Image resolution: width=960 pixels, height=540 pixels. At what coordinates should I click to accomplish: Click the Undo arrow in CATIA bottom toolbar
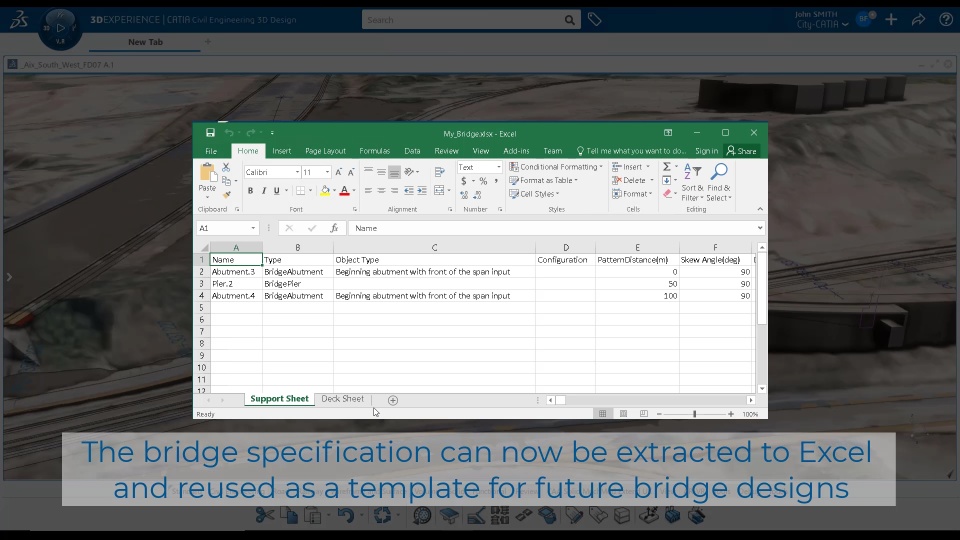(x=345, y=516)
